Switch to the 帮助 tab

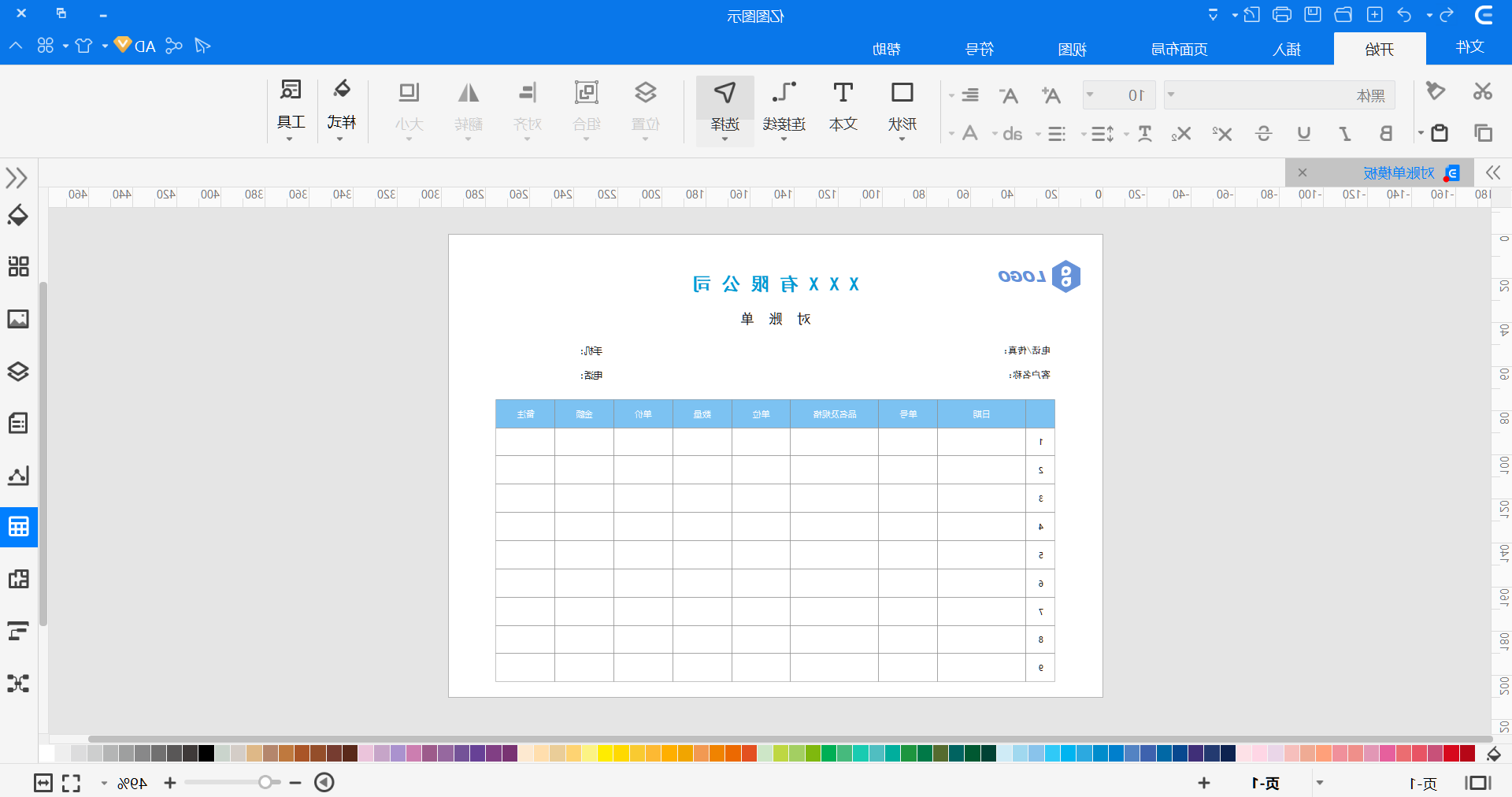(886, 49)
